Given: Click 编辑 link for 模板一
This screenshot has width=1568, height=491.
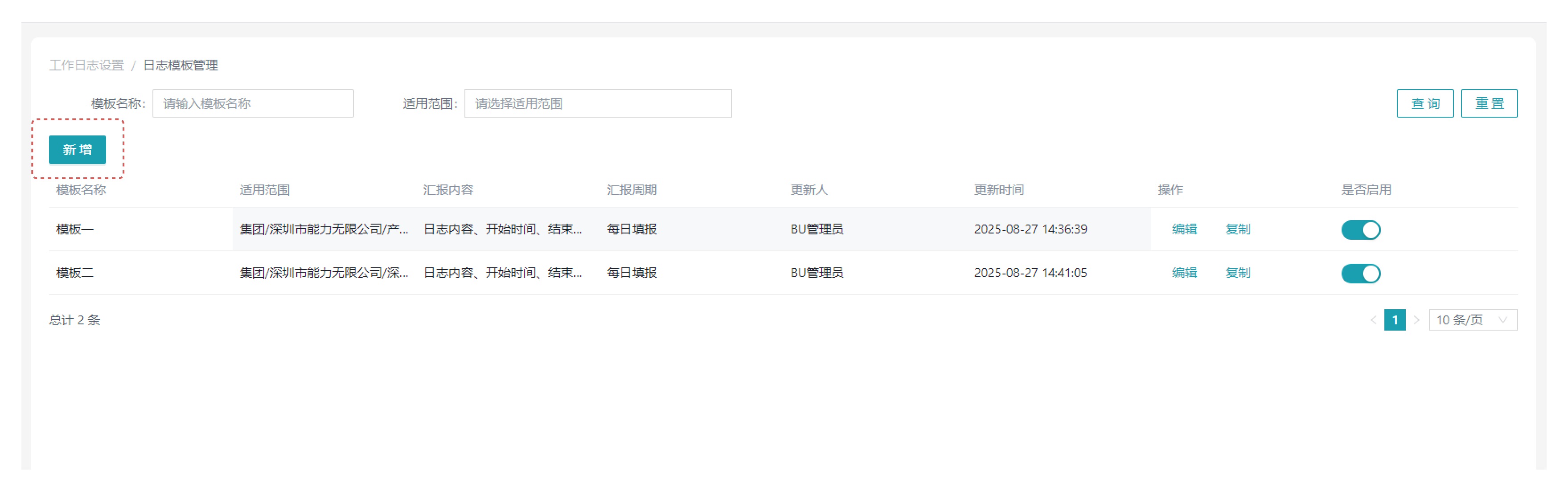Looking at the screenshot, I should 1184,229.
